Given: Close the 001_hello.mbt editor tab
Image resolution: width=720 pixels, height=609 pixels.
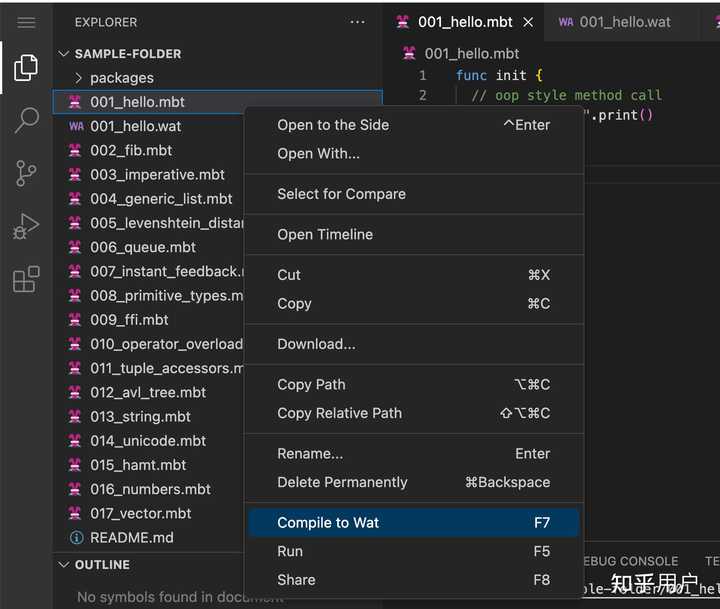Looking at the screenshot, I should tap(528, 22).
